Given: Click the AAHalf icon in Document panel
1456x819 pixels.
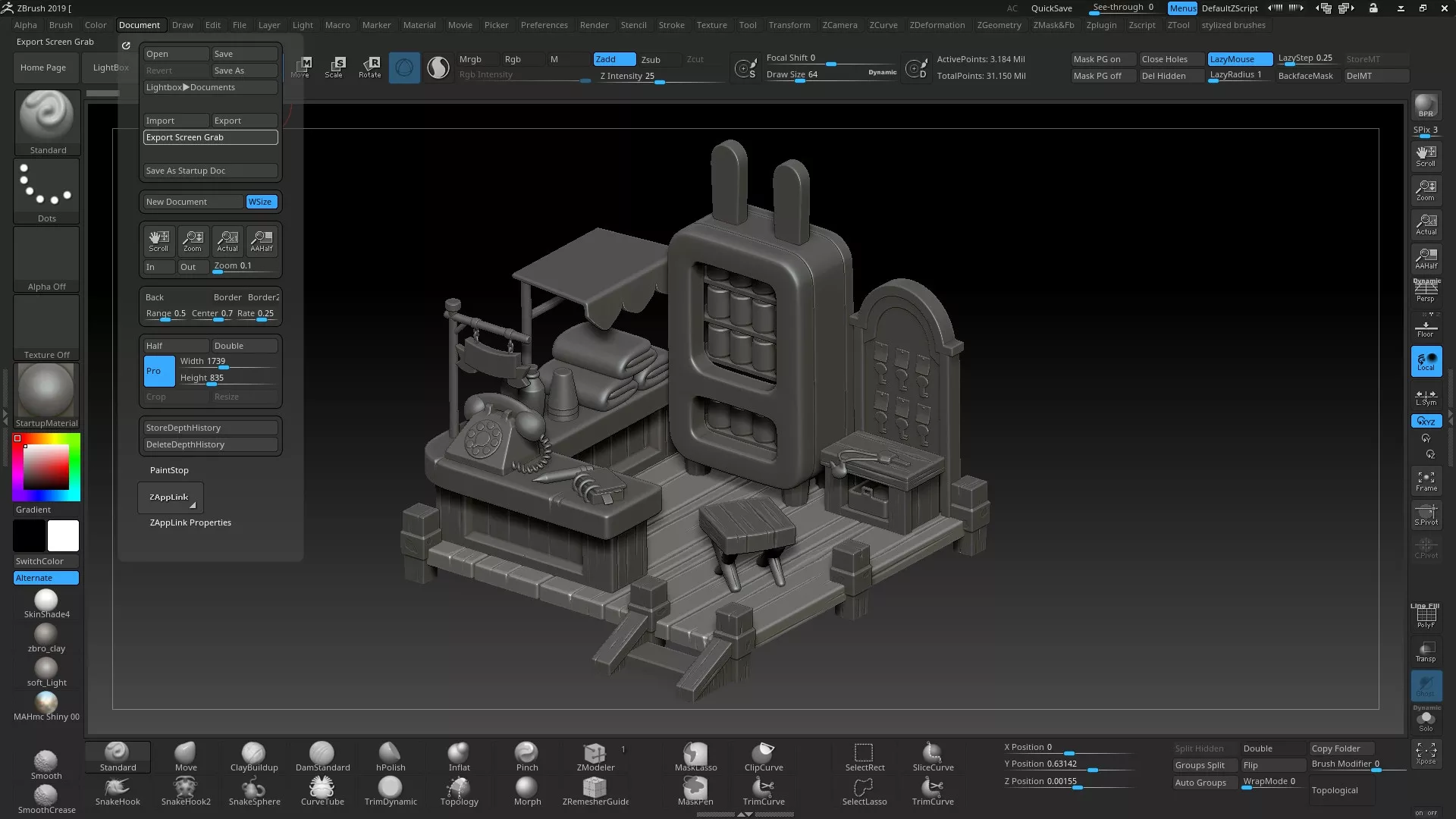Looking at the screenshot, I should tap(262, 240).
